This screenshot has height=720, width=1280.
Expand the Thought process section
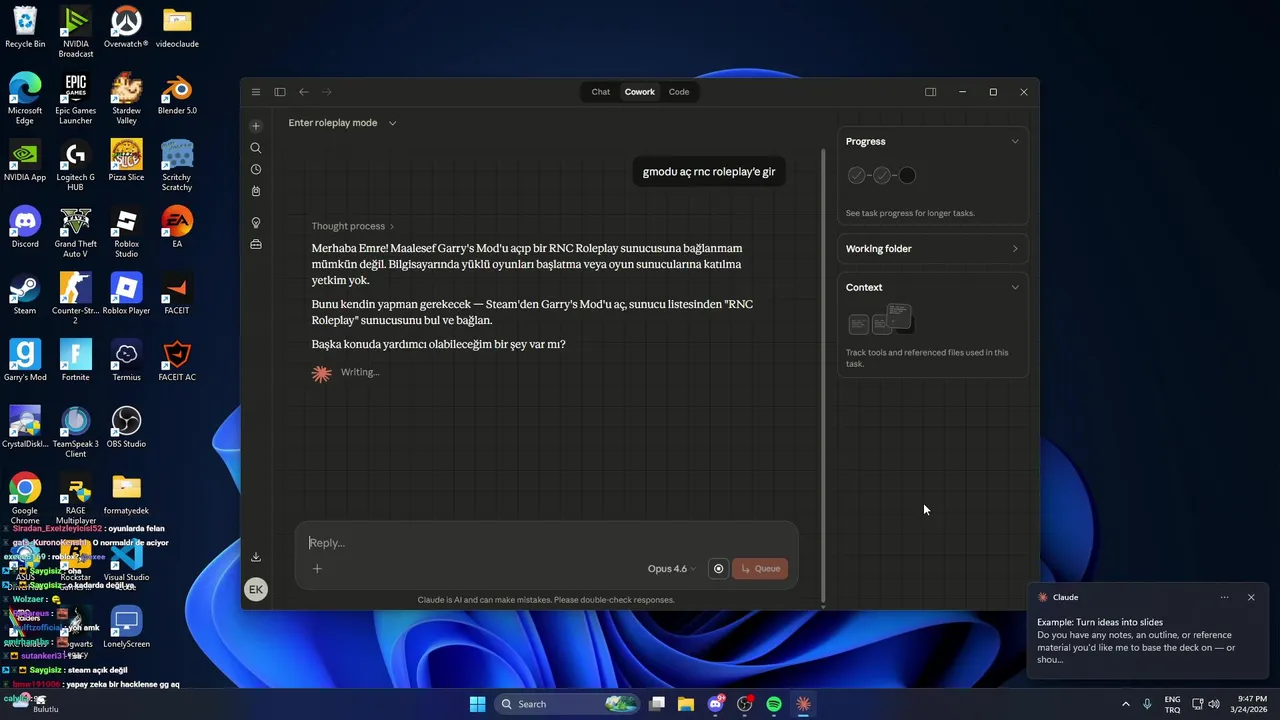point(353,226)
